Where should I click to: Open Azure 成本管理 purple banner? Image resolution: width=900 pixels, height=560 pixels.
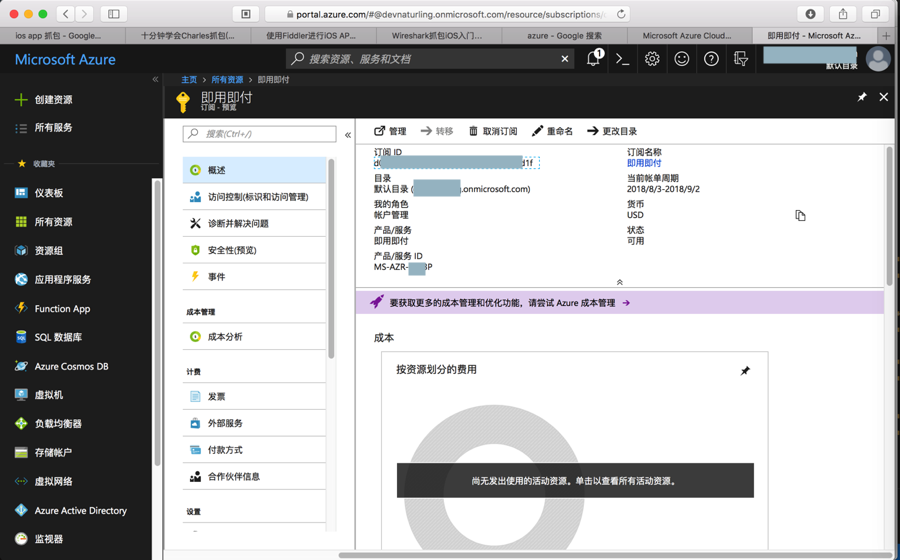click(x=620, y=302)
